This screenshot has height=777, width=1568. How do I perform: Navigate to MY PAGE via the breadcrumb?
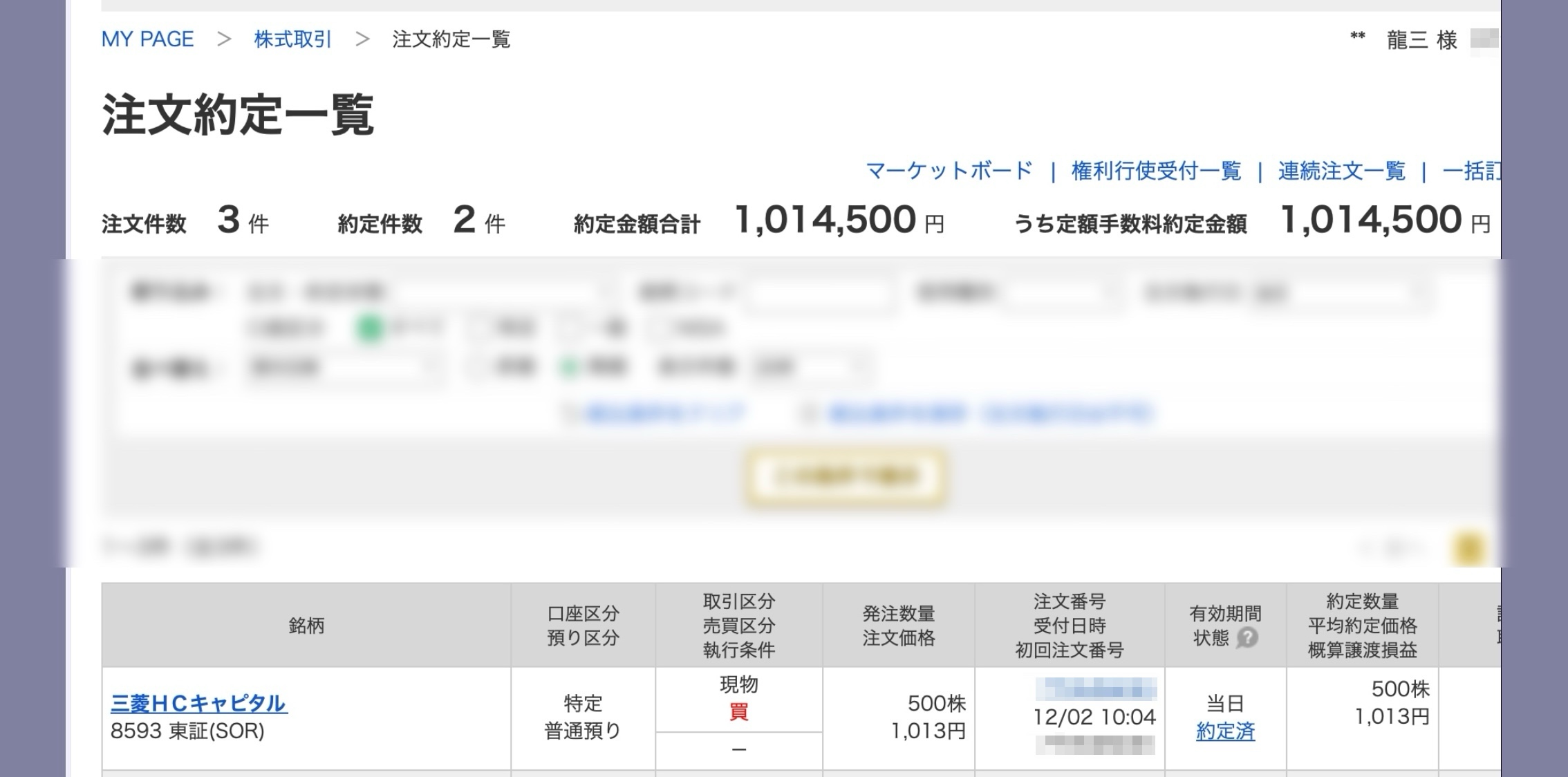[147, 39]
